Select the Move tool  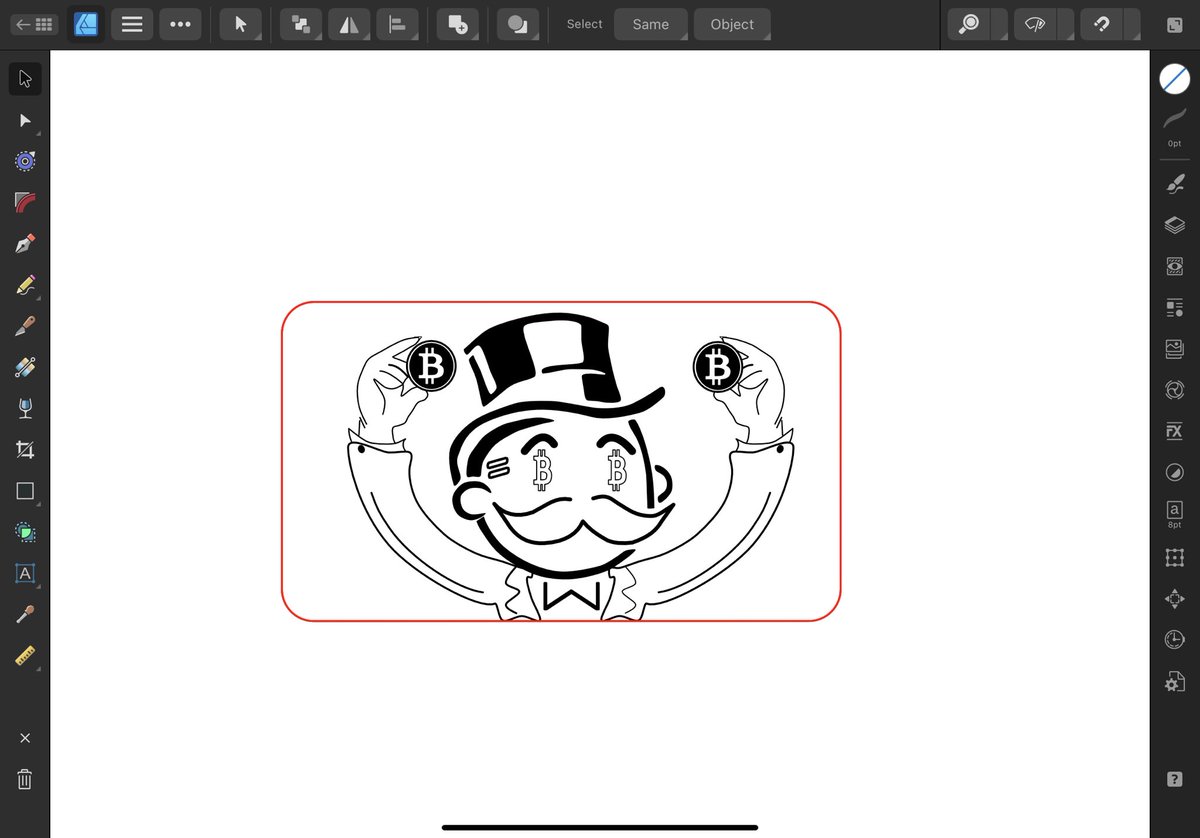(x=25, y=78)
